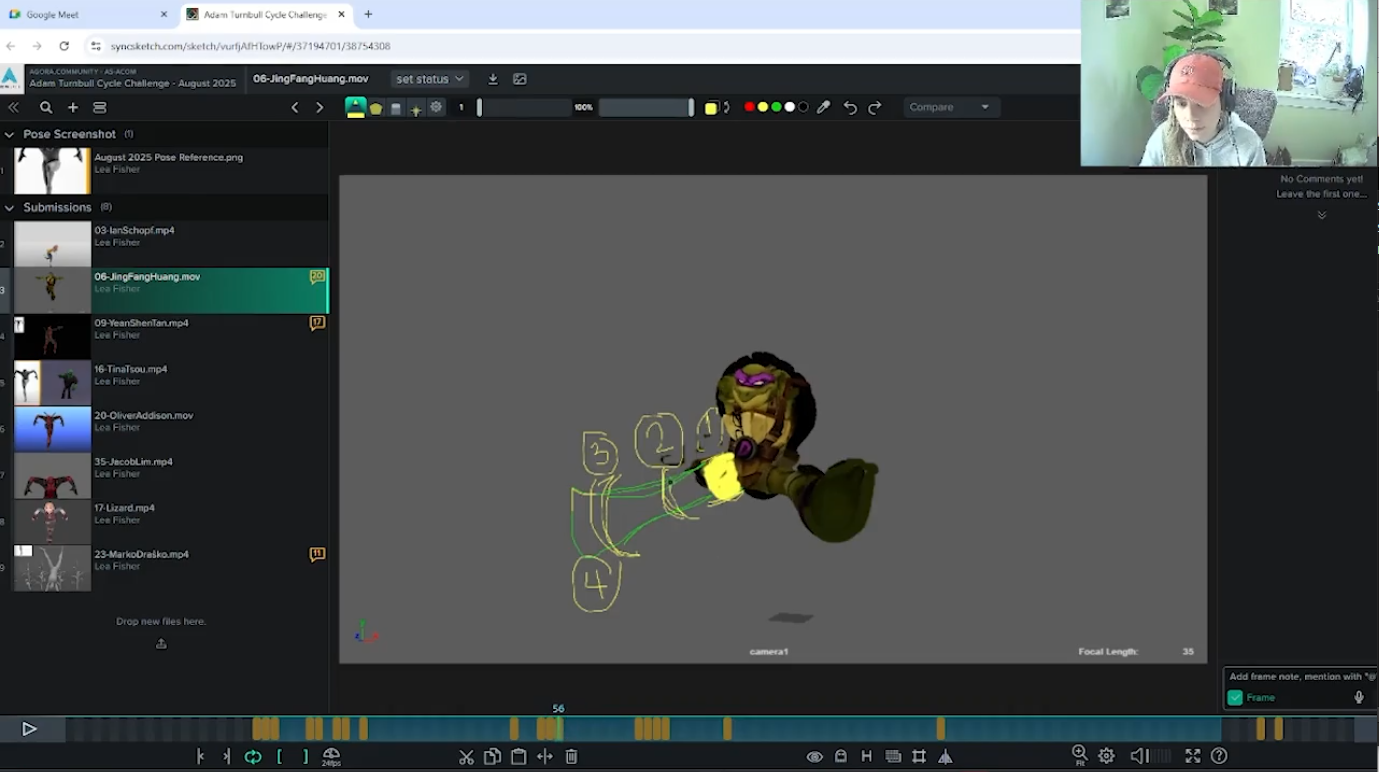The height and width of the screenshot is (772, 1379).
Task: Click the undo arrow icon
Action: click(850, 107)
